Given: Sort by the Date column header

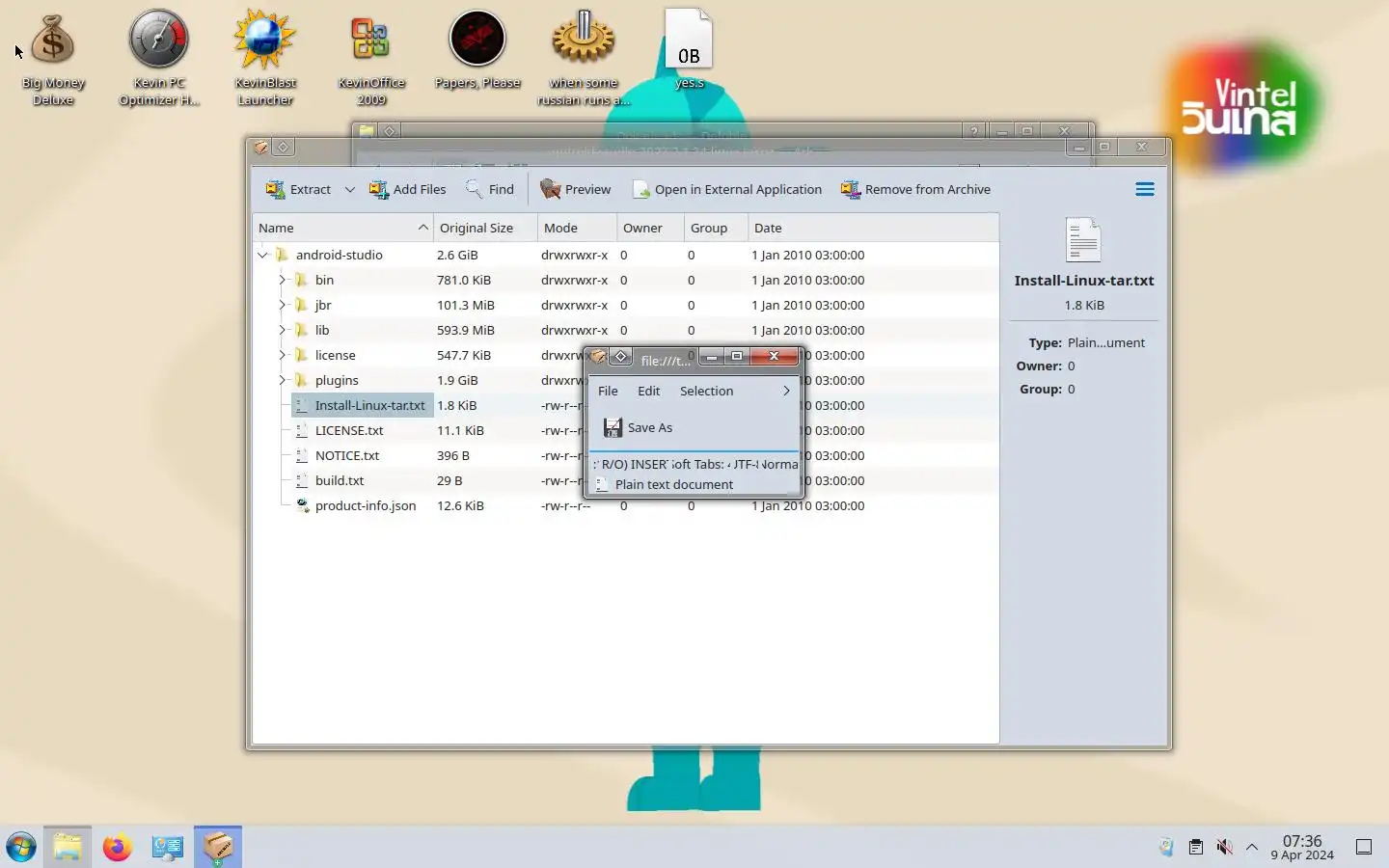Looking at the screenshot, I should 873,228.
